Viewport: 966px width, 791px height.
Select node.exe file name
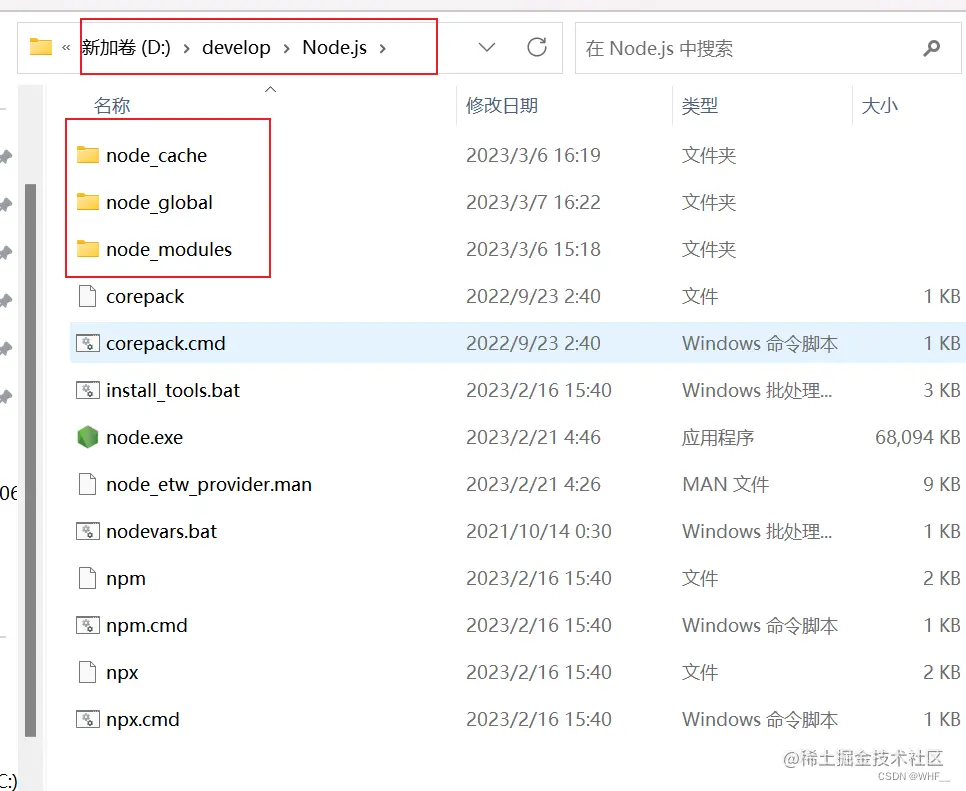[144, 437]
